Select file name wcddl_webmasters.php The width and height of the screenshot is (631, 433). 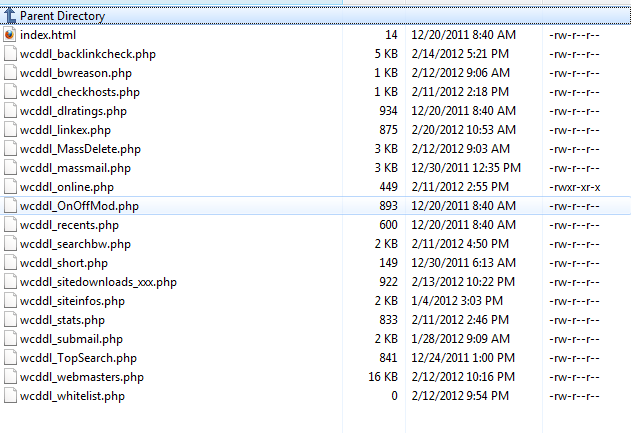click(82, 377)
